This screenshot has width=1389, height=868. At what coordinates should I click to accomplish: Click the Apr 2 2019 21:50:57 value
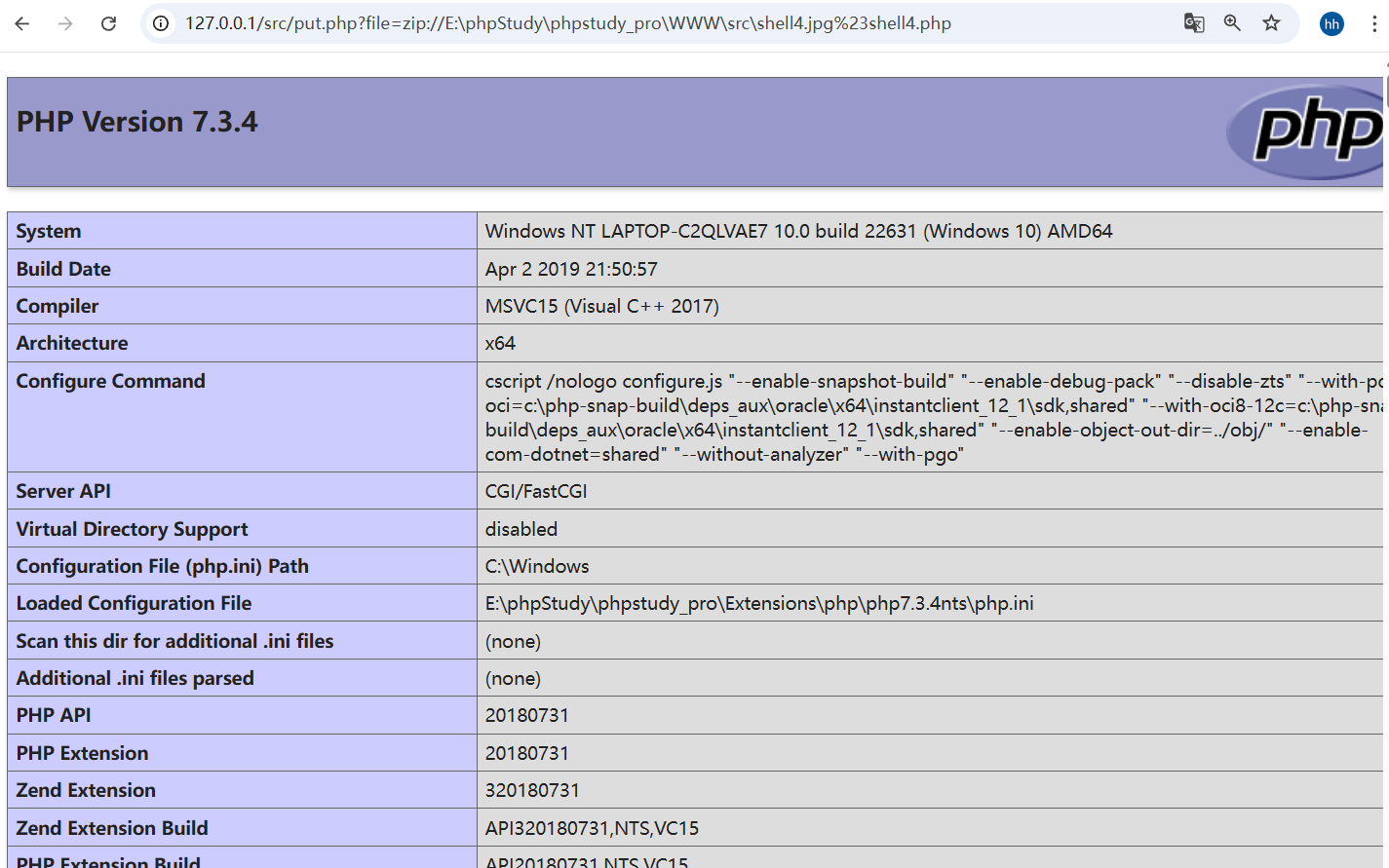point(571,269)
